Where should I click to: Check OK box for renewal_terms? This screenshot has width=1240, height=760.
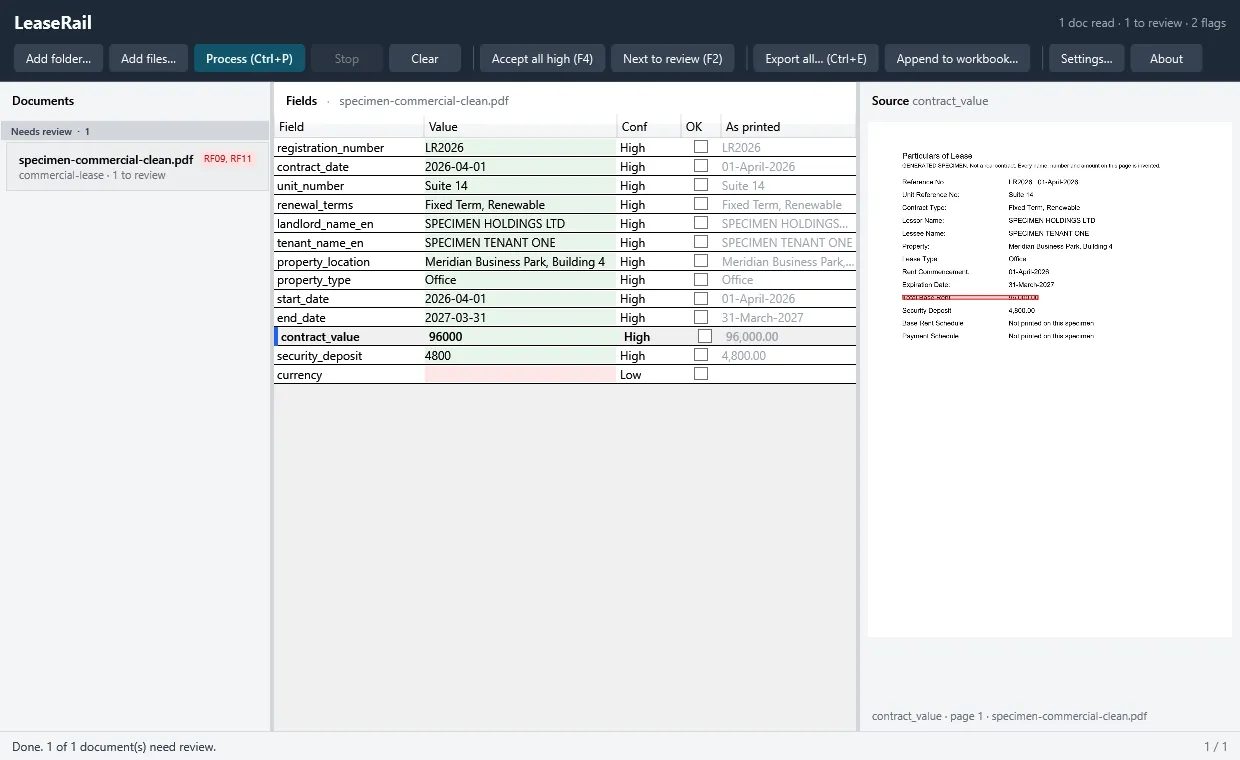click(x=701, y=204)
